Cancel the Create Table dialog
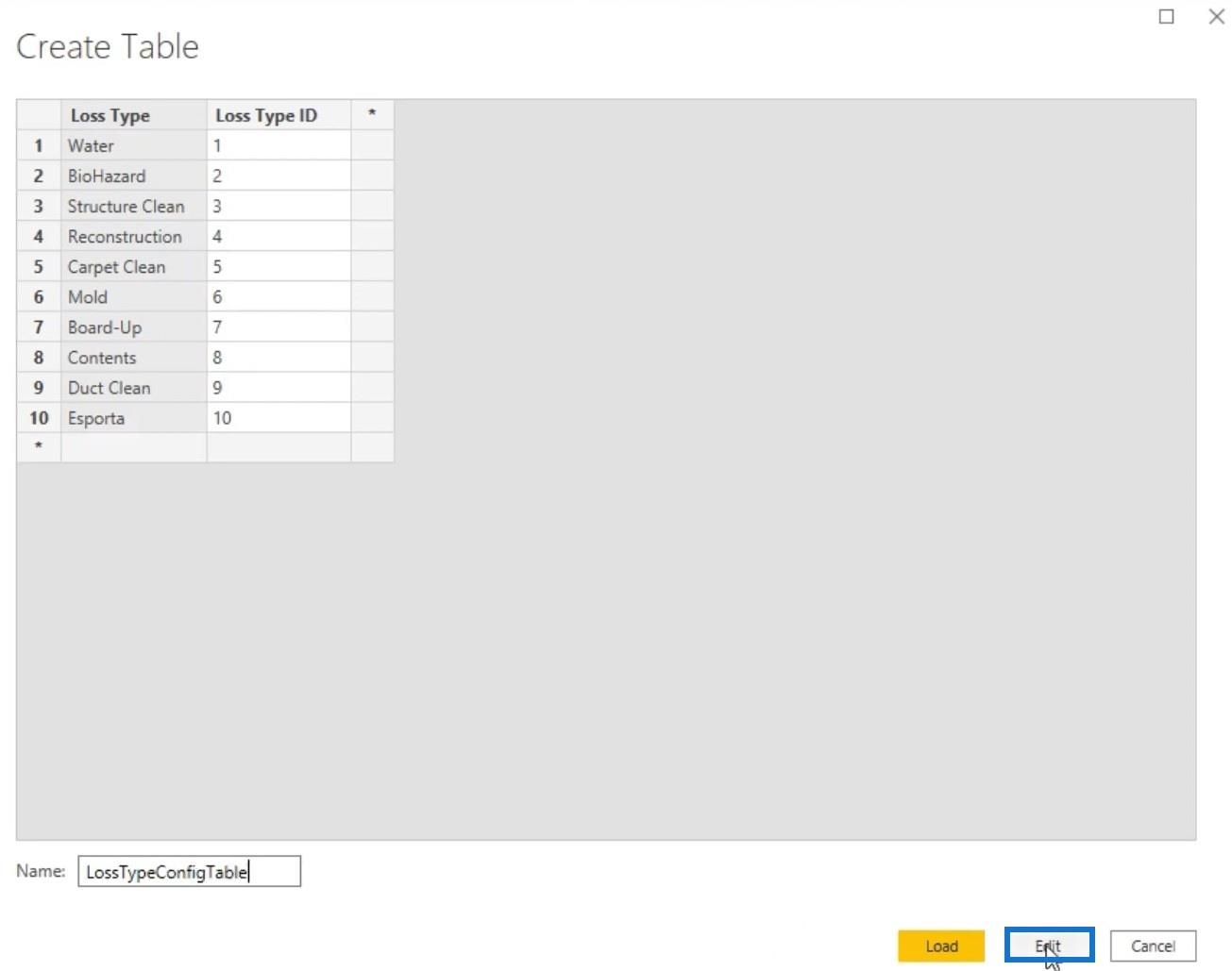This screenshot has height=971, width=1232. [1153, 946]
